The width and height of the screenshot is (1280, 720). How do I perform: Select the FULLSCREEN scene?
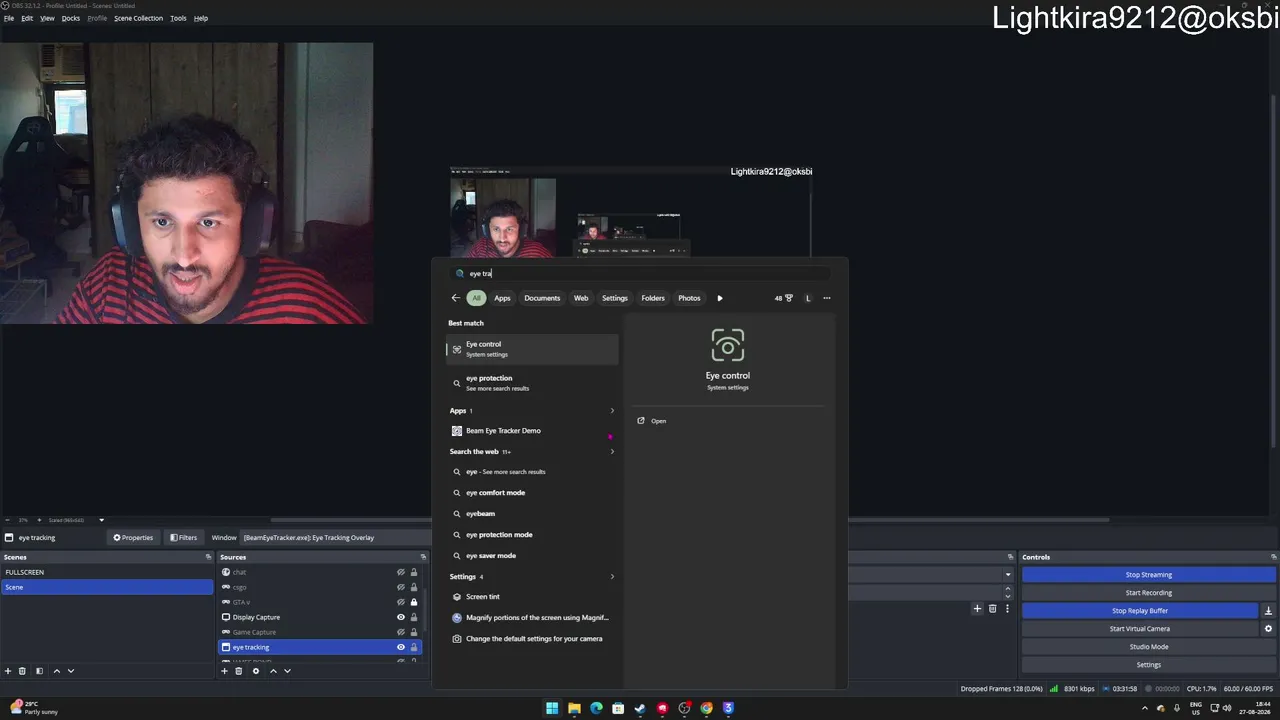107,572
